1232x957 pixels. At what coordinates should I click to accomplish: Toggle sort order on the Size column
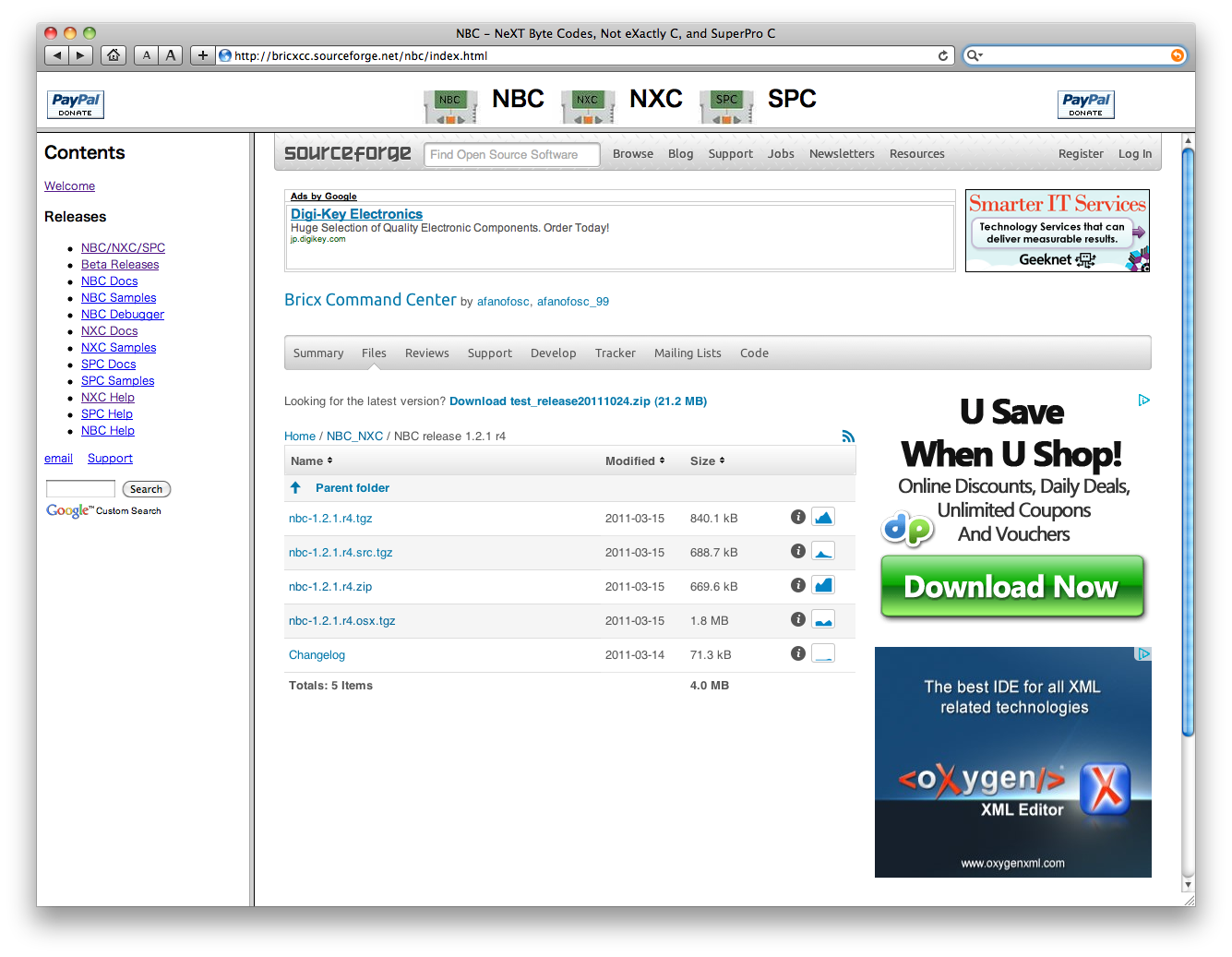click(722, 461)
